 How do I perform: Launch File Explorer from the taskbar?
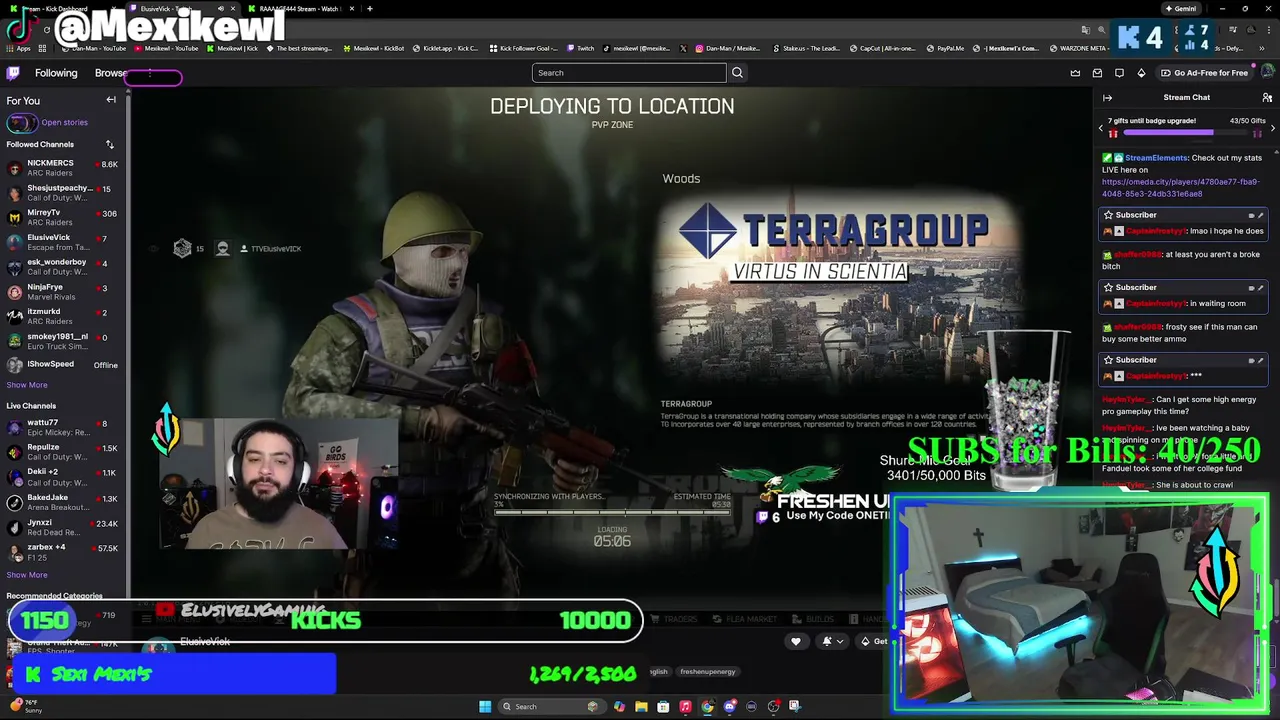click(641, 707)
